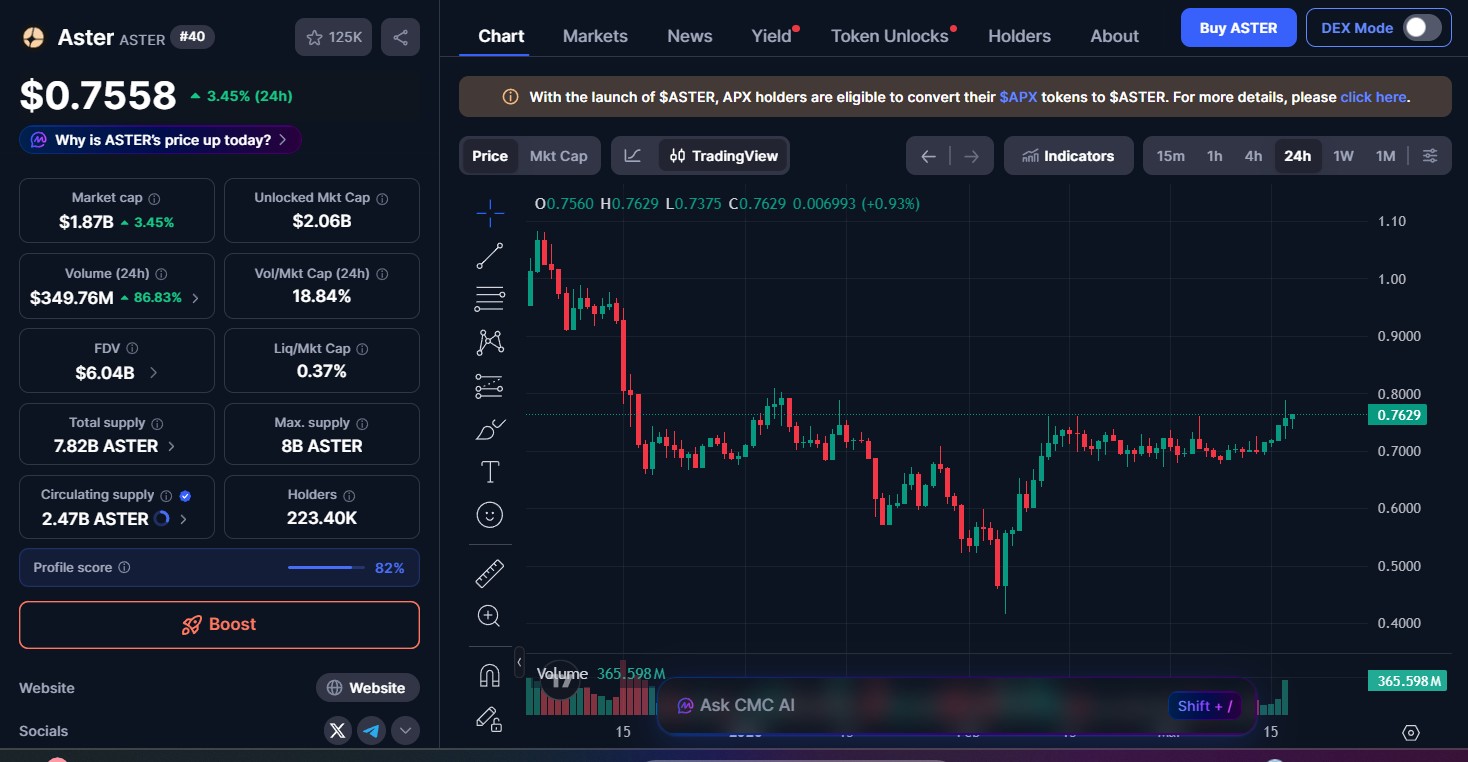Switch chart from candlesticks to line view

point(632,155)
